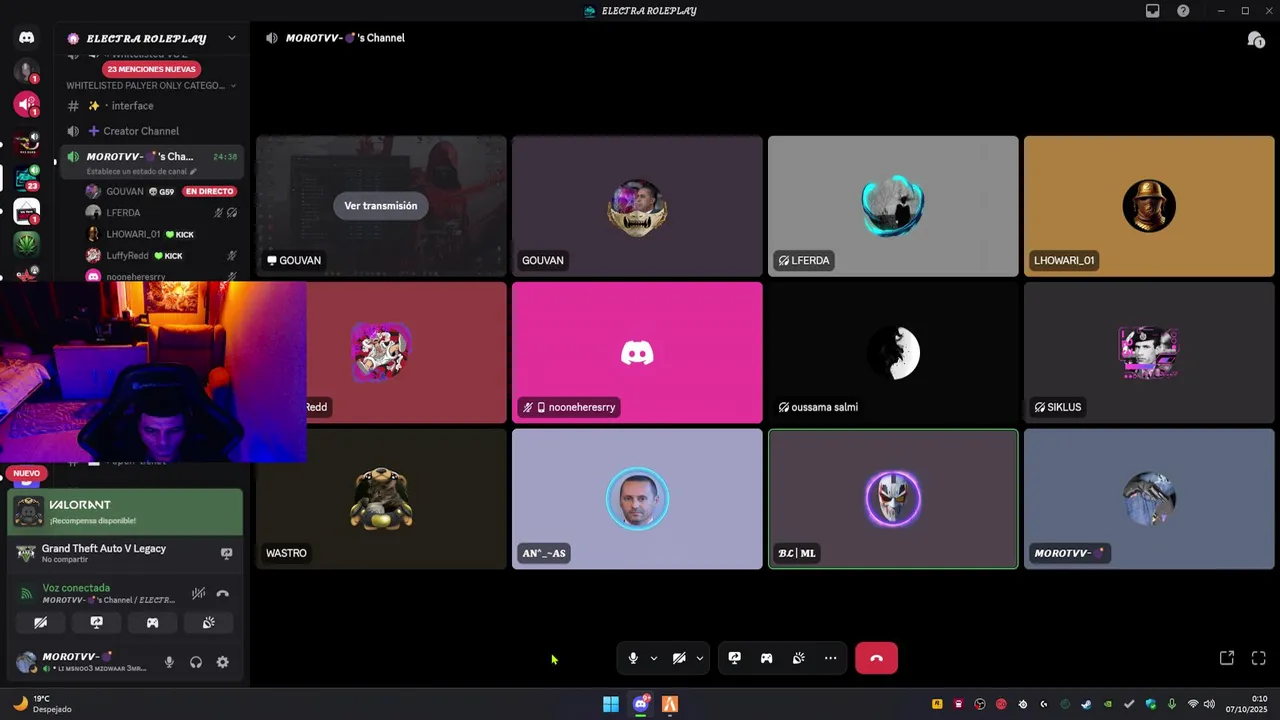Open MOROTVV user profile in user panel

point(82,662)
